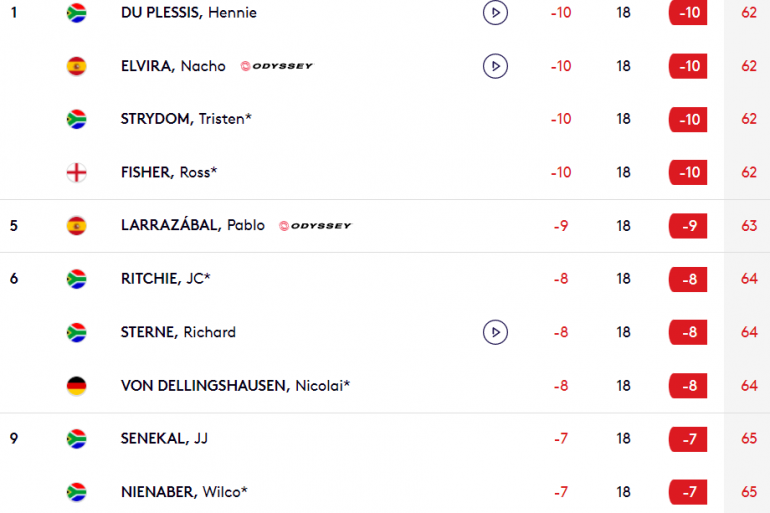Screen dimensions: 770x513
Task: Click South African flag next to Du Plessis
Action: tap(77, 13)
